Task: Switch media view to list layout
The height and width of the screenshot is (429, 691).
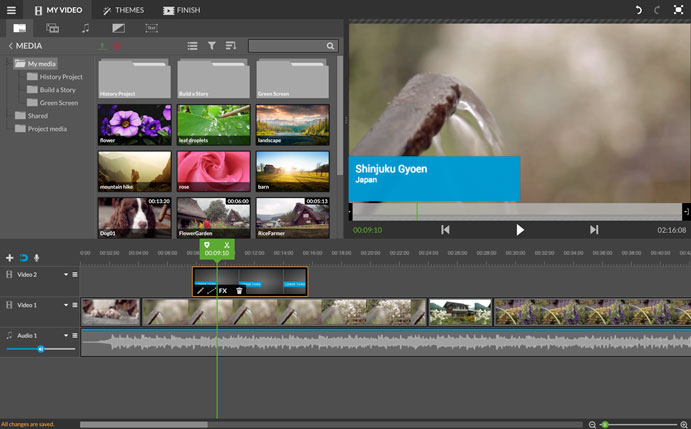Action: click(x=193, y=46)
